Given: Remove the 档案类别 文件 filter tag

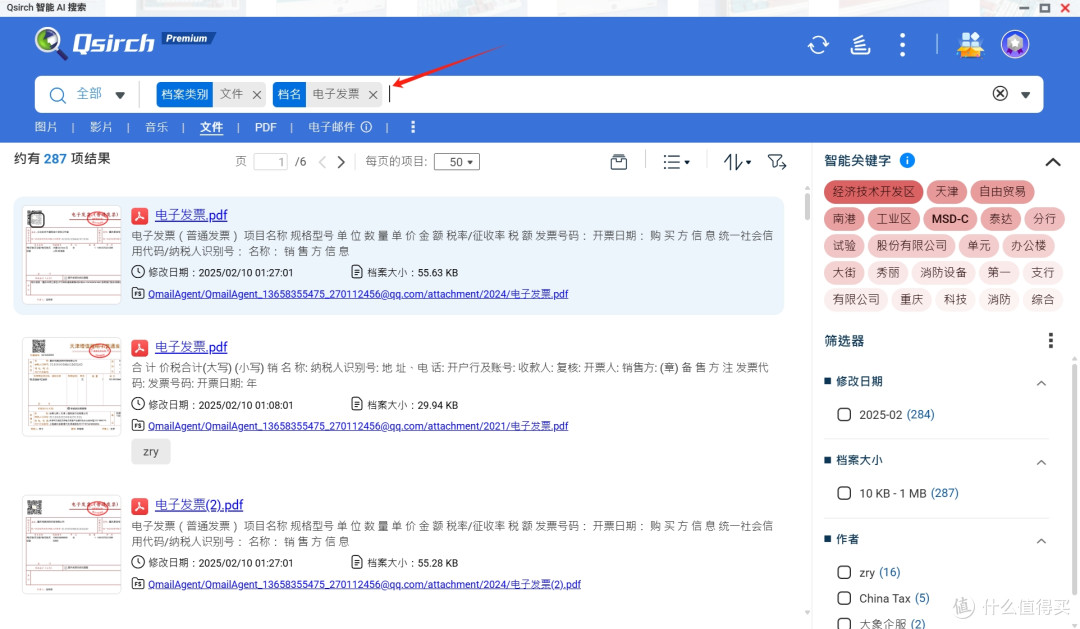Looking at the screenshot, I should point(257,95).
